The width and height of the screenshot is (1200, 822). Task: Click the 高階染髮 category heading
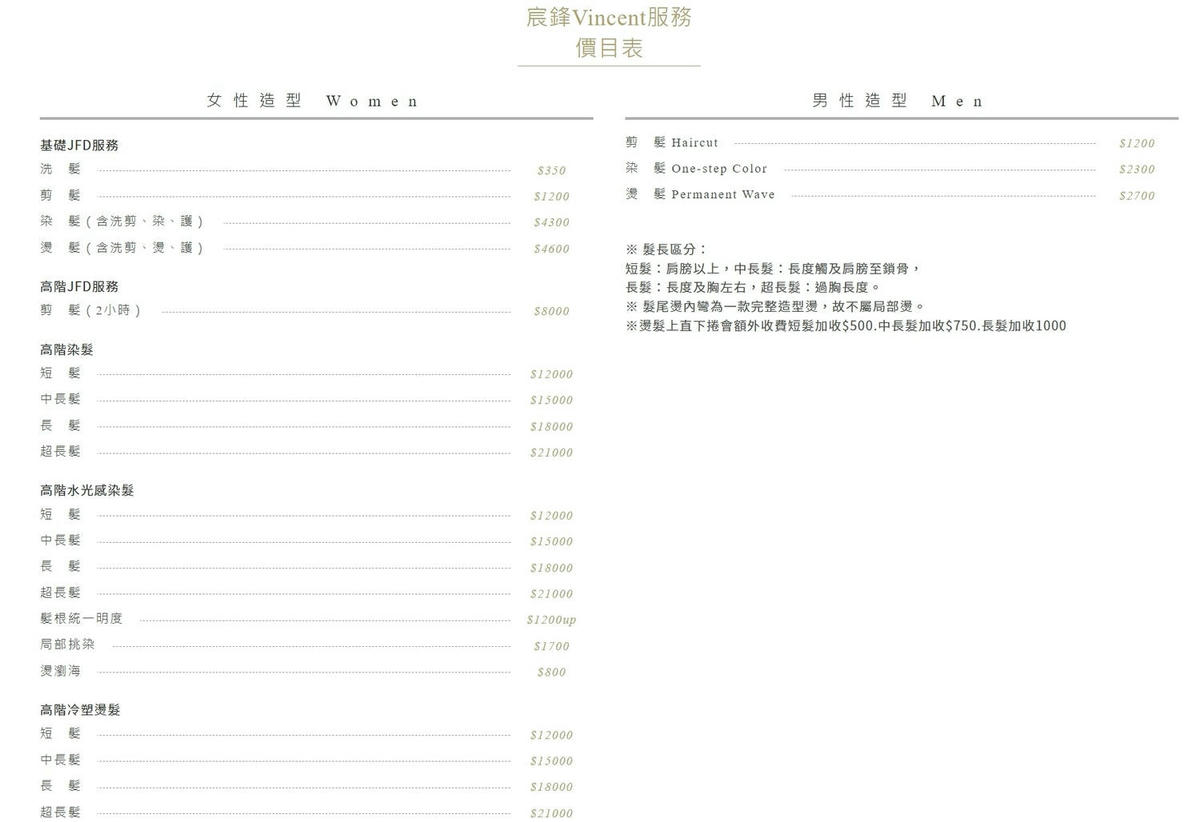(66, 350)
